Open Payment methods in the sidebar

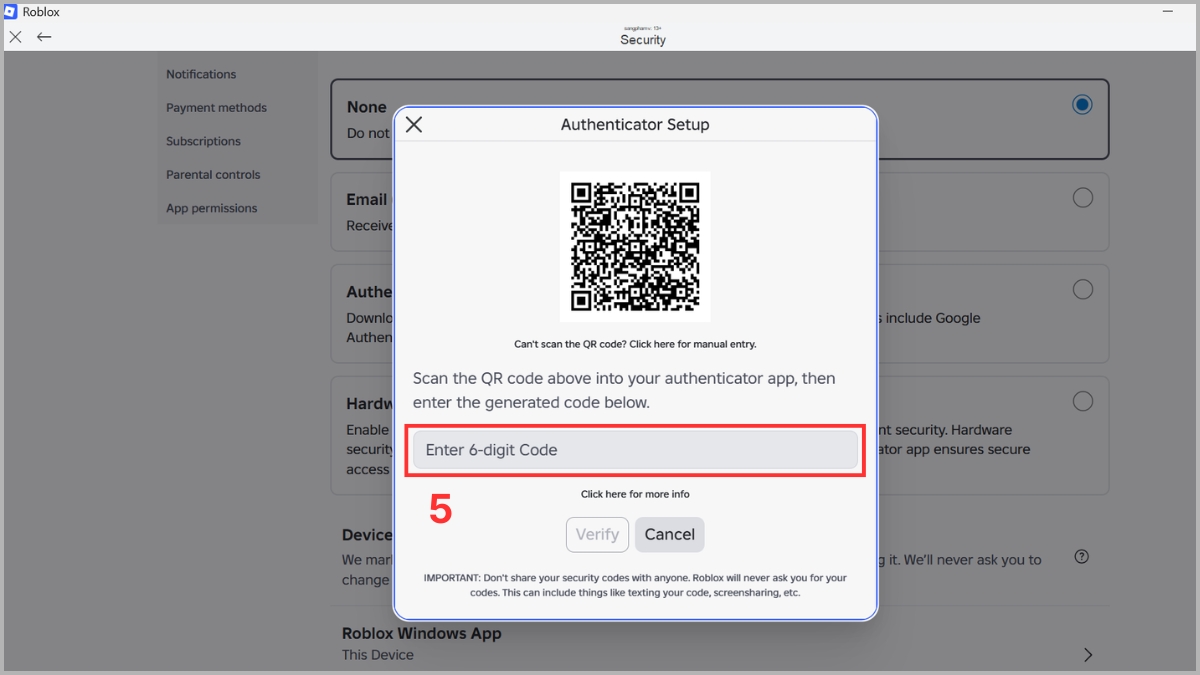(x=216, y=108)
